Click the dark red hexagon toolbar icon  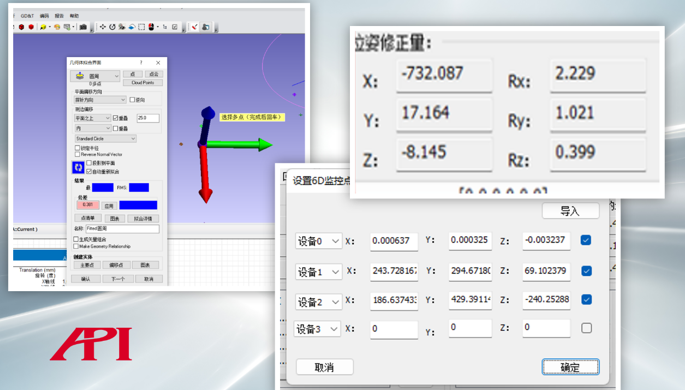[21, 27]
